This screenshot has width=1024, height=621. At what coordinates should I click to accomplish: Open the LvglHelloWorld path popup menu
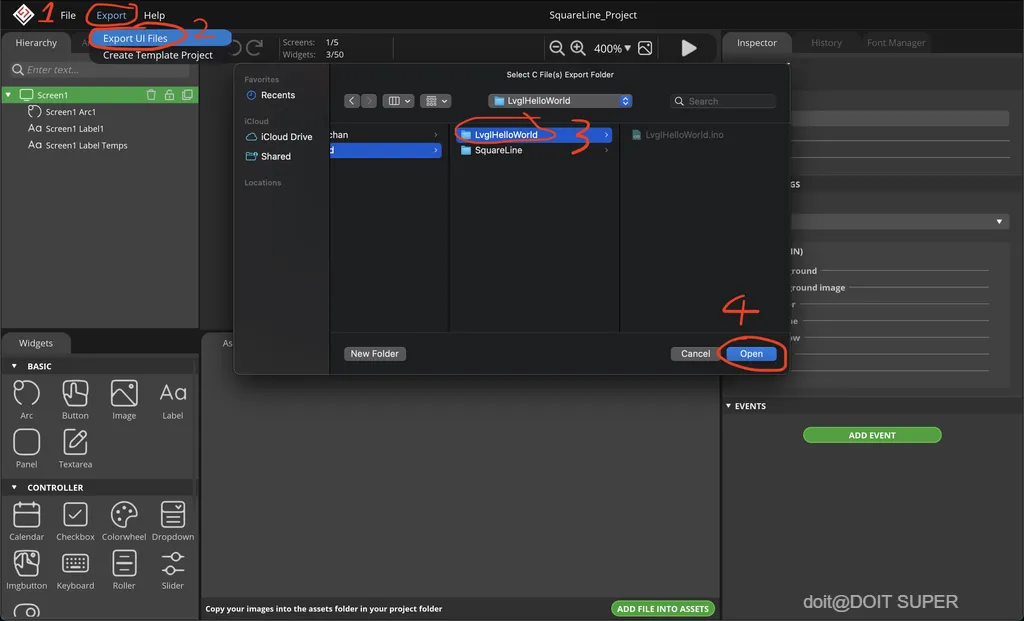[x=560, y=101]
